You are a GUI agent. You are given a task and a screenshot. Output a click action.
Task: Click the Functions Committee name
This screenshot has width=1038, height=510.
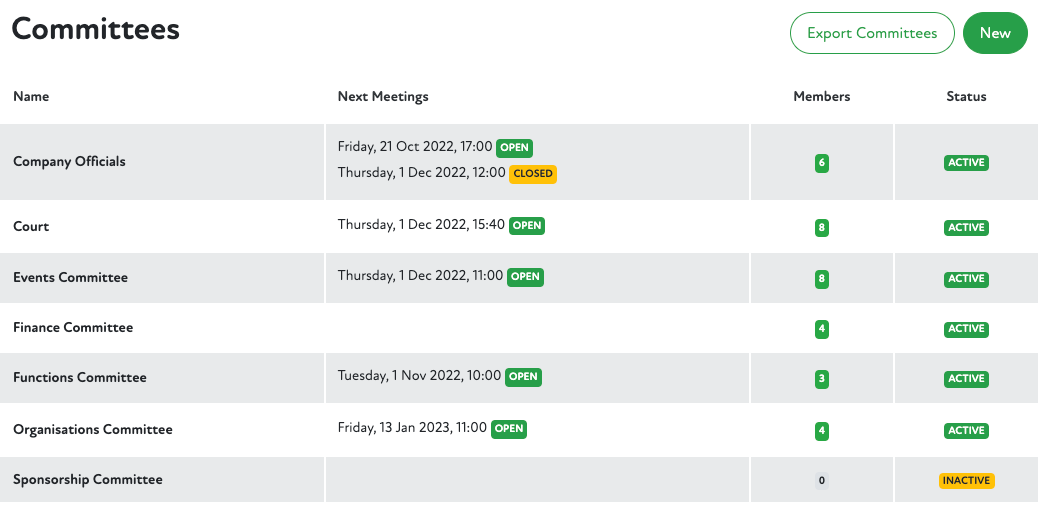click(80, 378)
